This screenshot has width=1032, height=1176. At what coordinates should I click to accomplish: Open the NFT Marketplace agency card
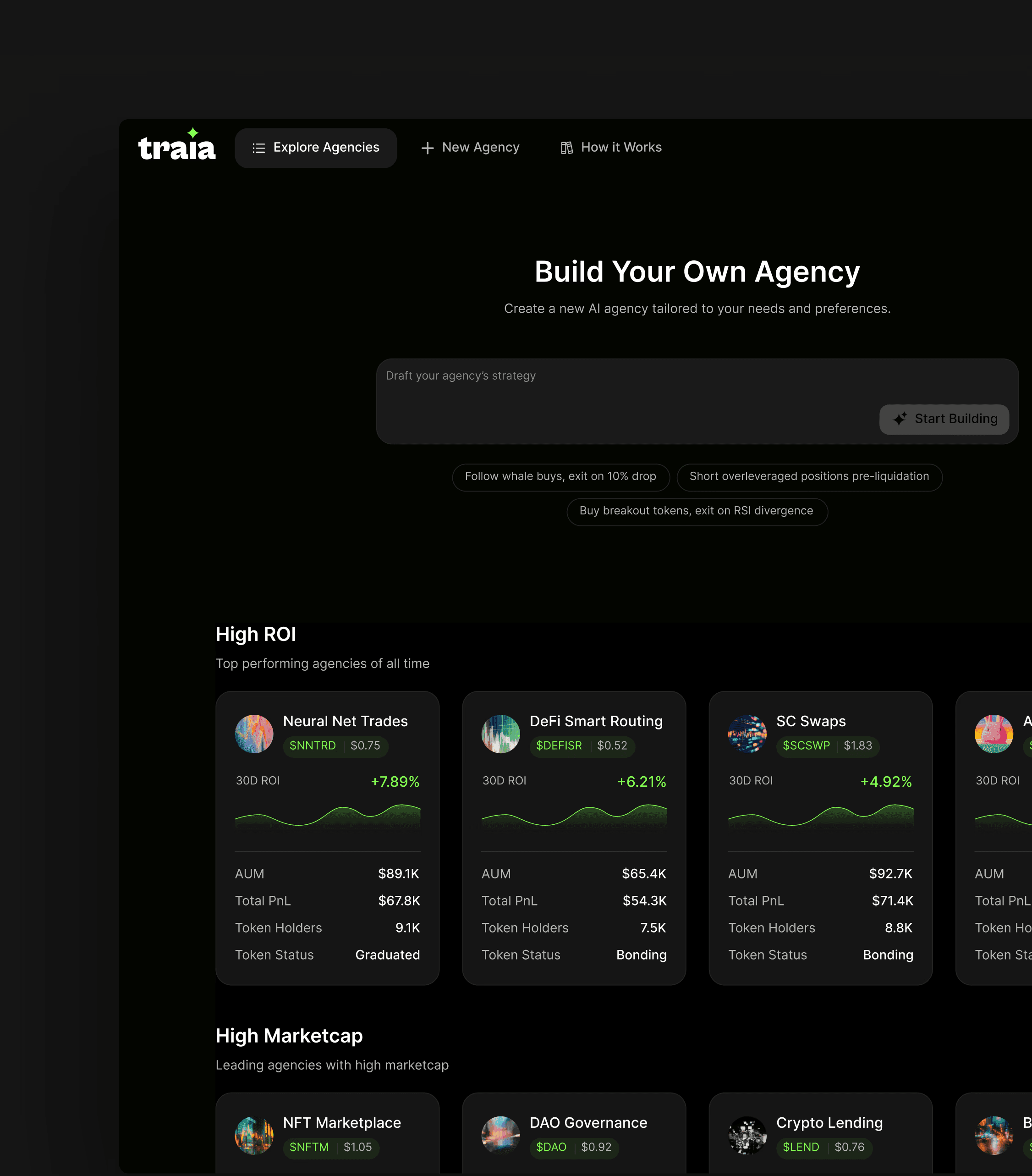pyautogui.click(x=341, y=1123)
